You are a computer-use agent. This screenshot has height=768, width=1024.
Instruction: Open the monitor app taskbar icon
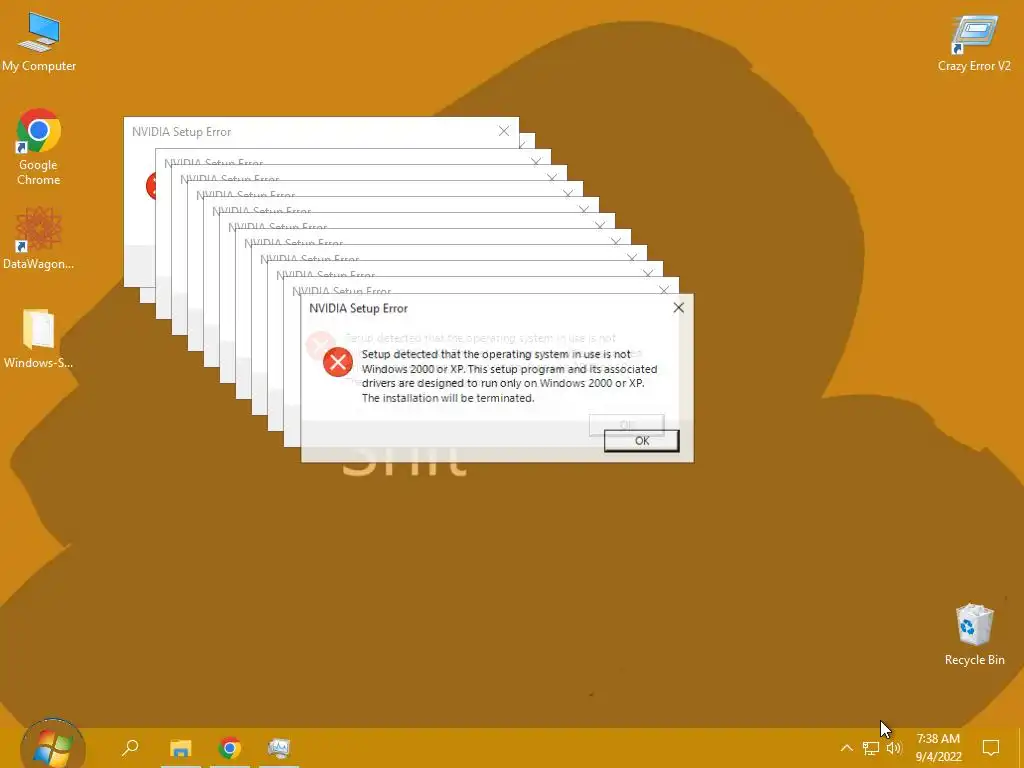pos(279,748)
